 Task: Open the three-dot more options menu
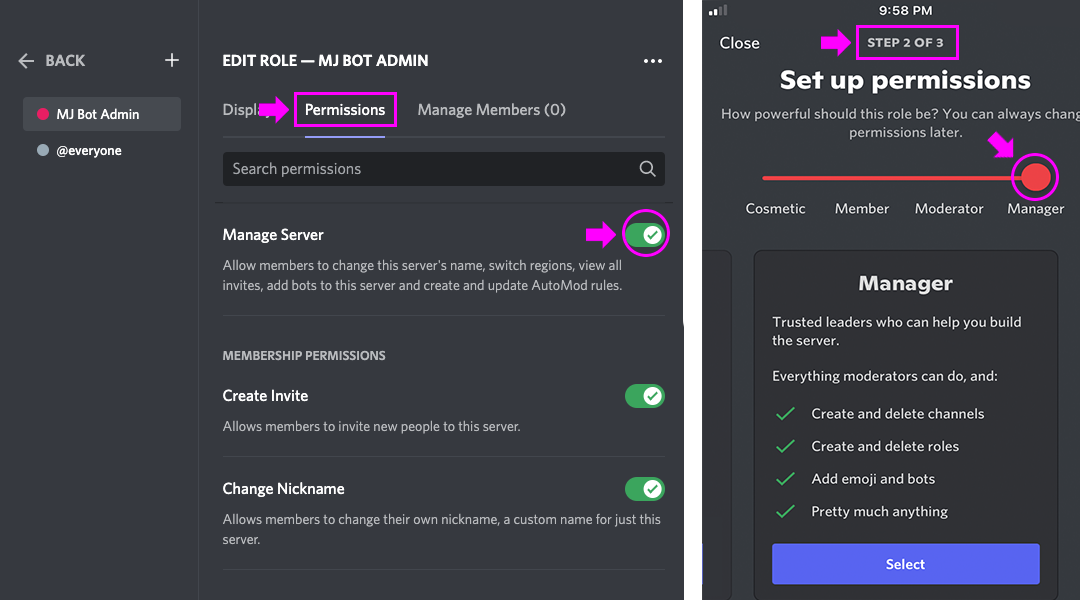click(x=653, y=61)
